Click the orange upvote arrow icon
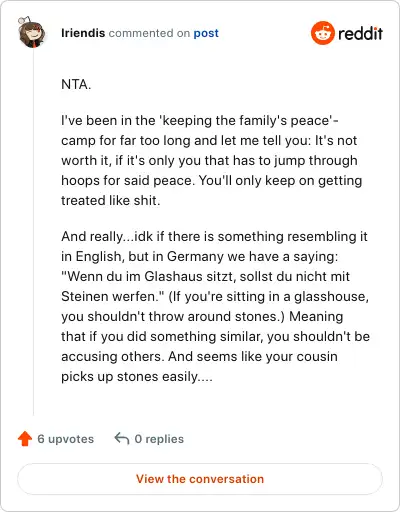Viewport: 400px width, 512px height. (x=25, y=439)
